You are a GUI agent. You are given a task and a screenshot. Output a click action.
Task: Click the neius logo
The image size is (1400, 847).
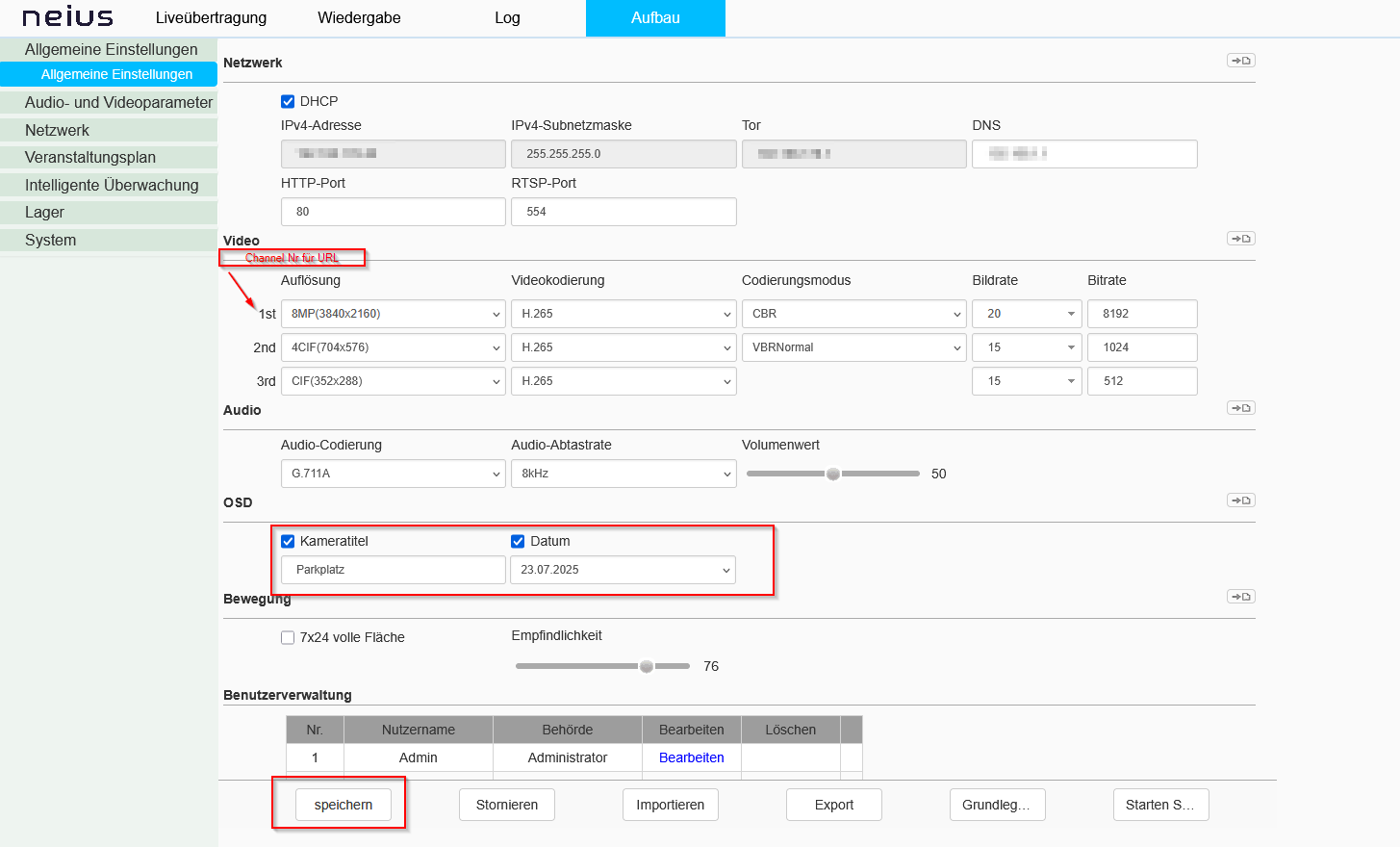click(x=67, y=17)
